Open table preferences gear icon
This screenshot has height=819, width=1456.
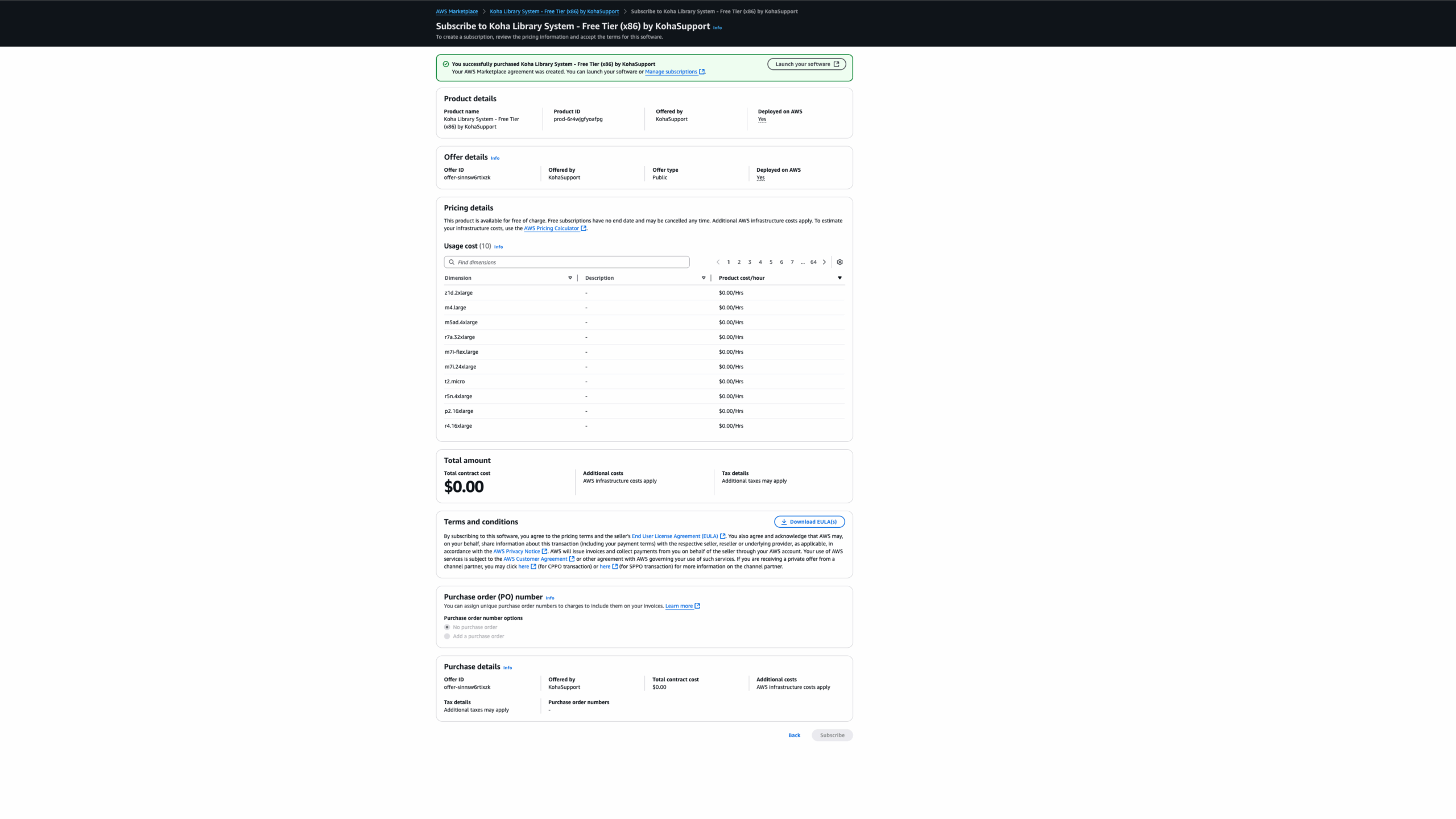coord(839,262)
